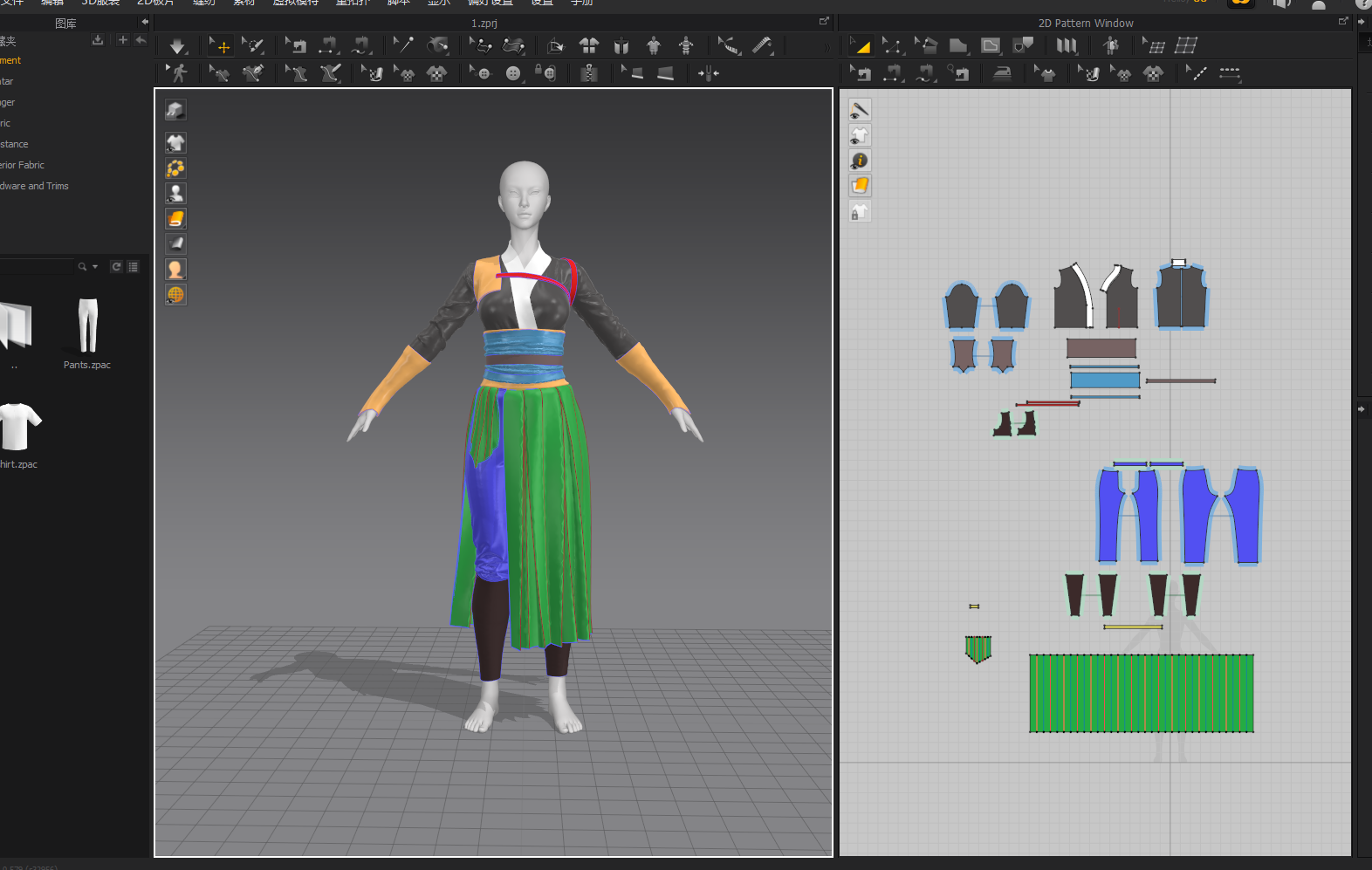Choose Free Sewing tool in 3D toolbar

[360, 45]
